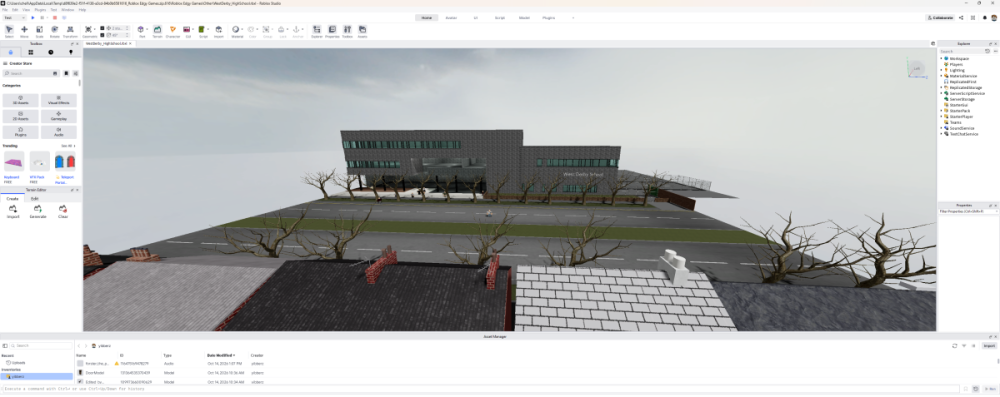Click the blue Play test button

(33, 18)
